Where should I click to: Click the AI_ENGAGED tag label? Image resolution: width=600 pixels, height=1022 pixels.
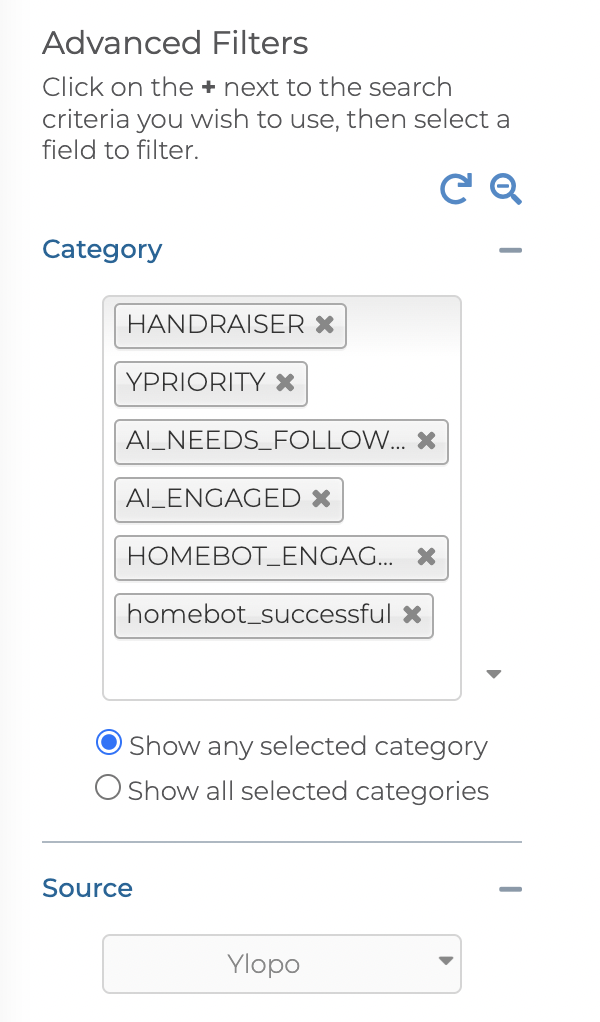pos(214,499)
